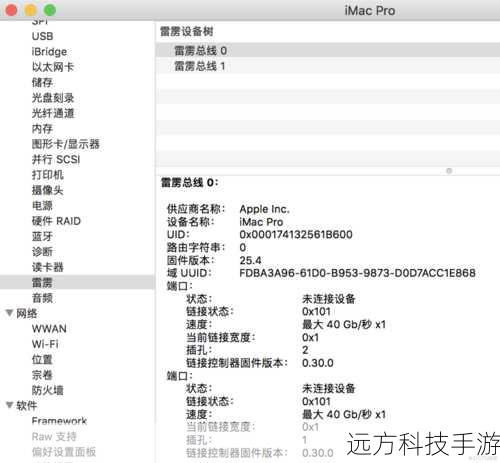Select 储存 in the sidebar
This screenshot has height=463, width=500.
click(42, 82)
